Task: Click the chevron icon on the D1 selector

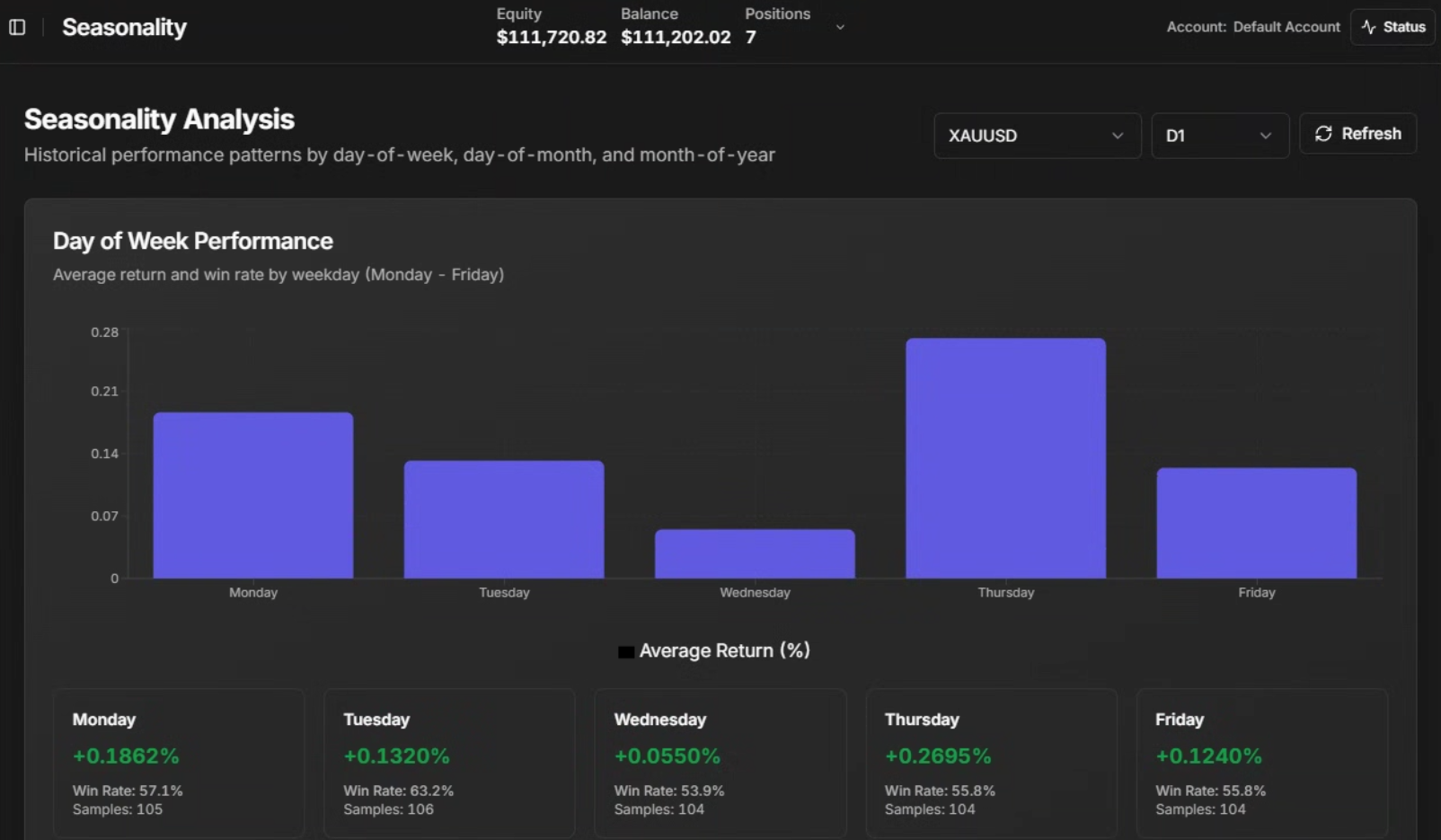Action: 1266,136
